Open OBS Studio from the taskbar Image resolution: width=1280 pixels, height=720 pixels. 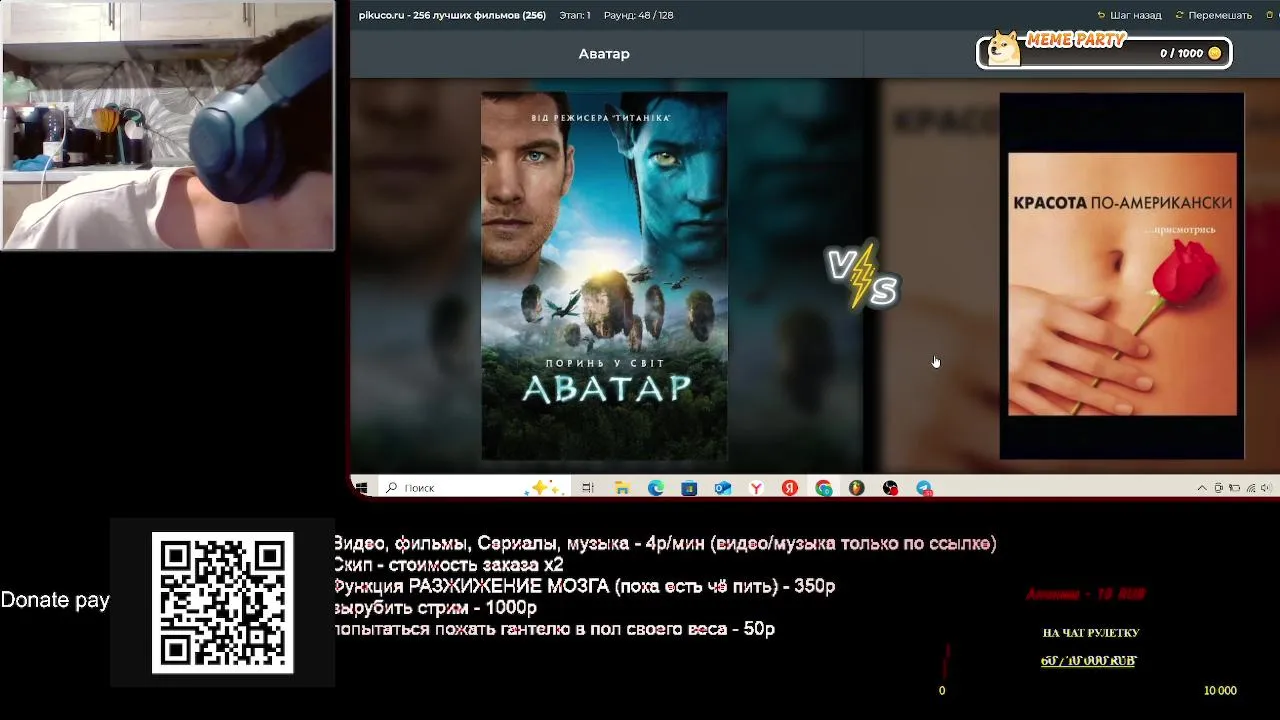[890, 488]
